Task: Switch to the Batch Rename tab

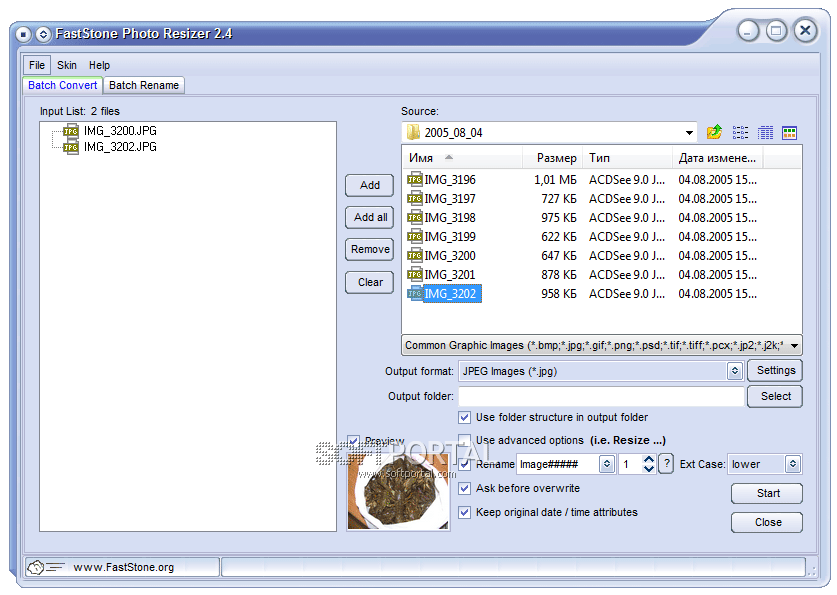Action: point(144,85)
